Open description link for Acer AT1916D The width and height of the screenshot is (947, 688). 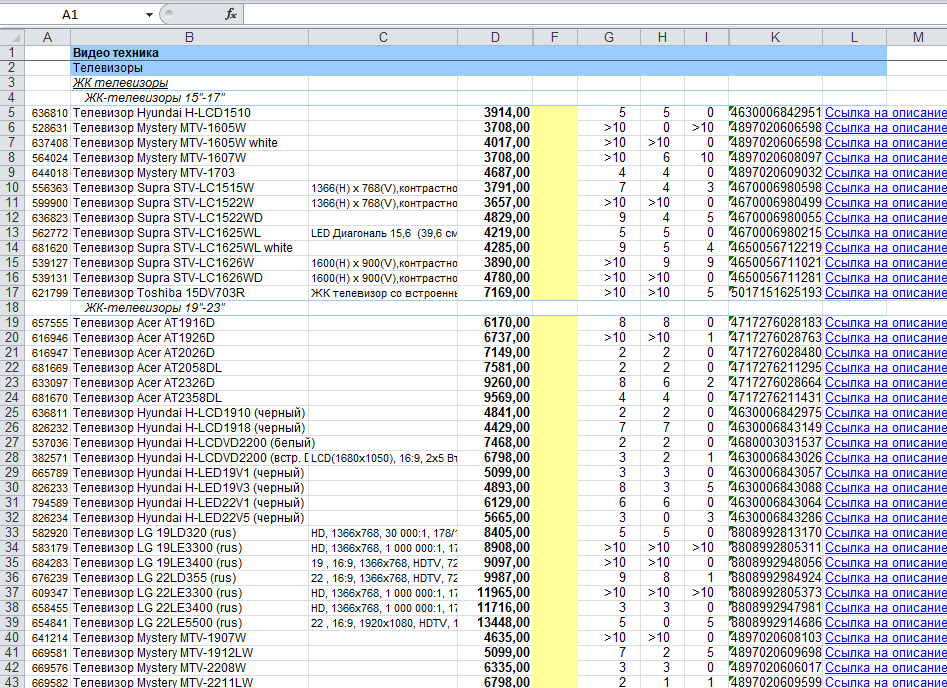pos(885,323)
